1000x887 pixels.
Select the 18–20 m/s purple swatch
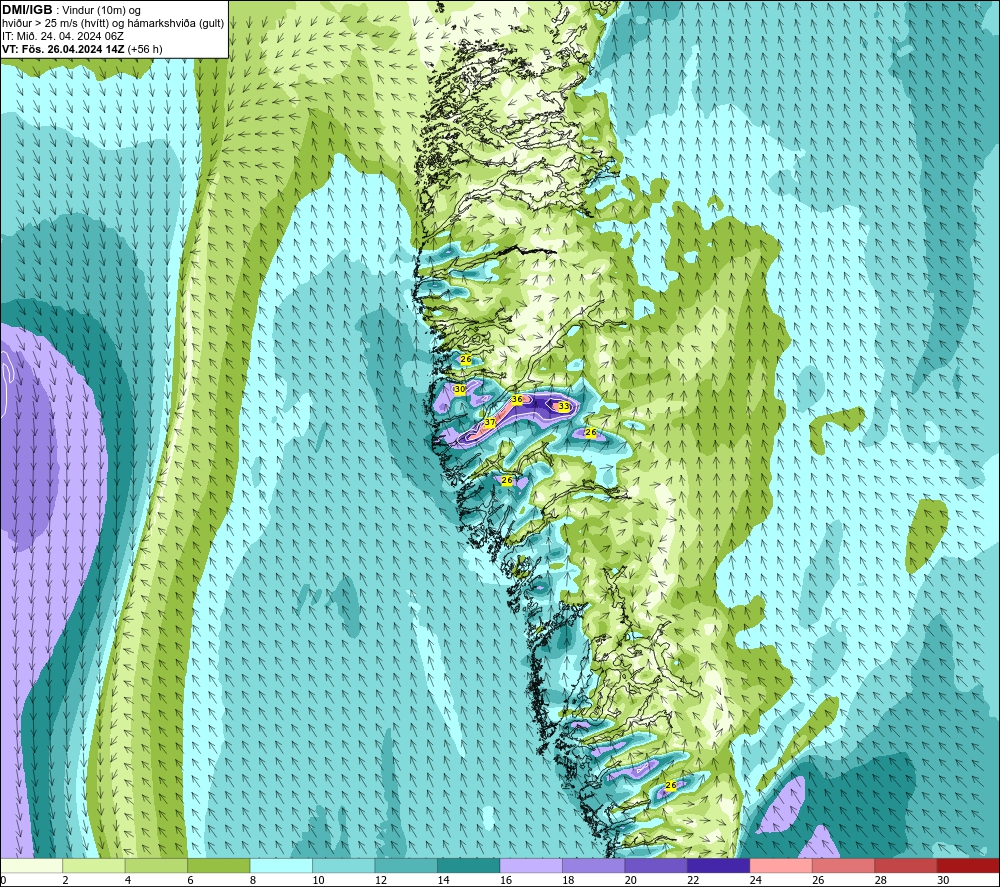(x=594, y=866)
